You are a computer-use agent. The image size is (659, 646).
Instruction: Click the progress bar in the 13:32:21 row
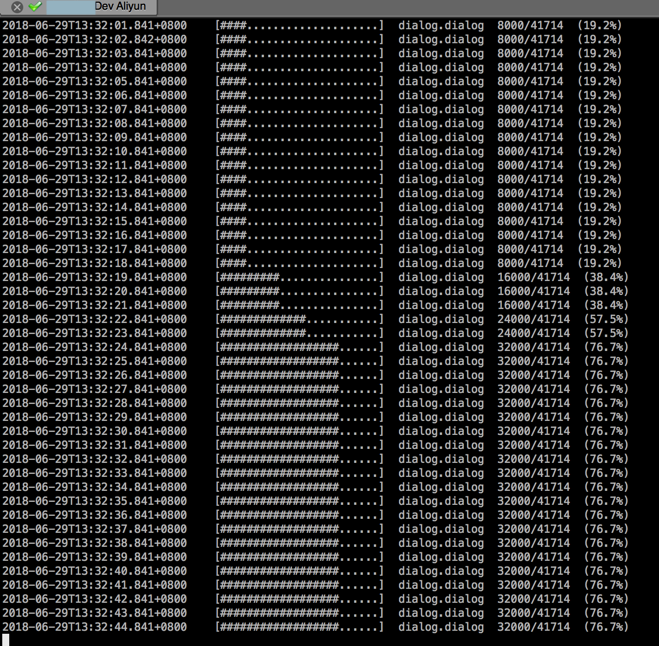pyautogui.click(x=300, y=305)
